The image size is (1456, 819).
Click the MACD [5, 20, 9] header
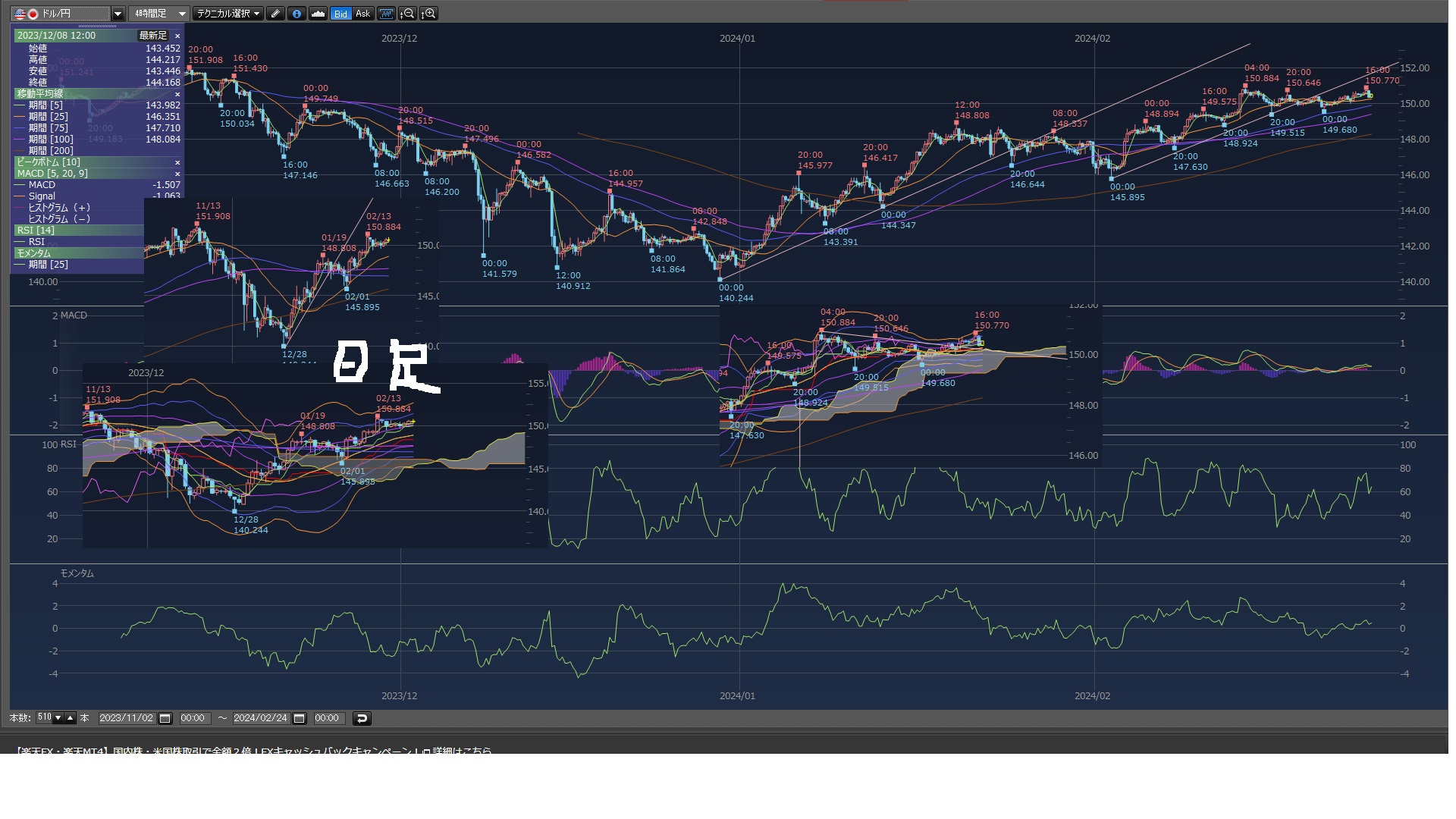(x=53, y=174)
